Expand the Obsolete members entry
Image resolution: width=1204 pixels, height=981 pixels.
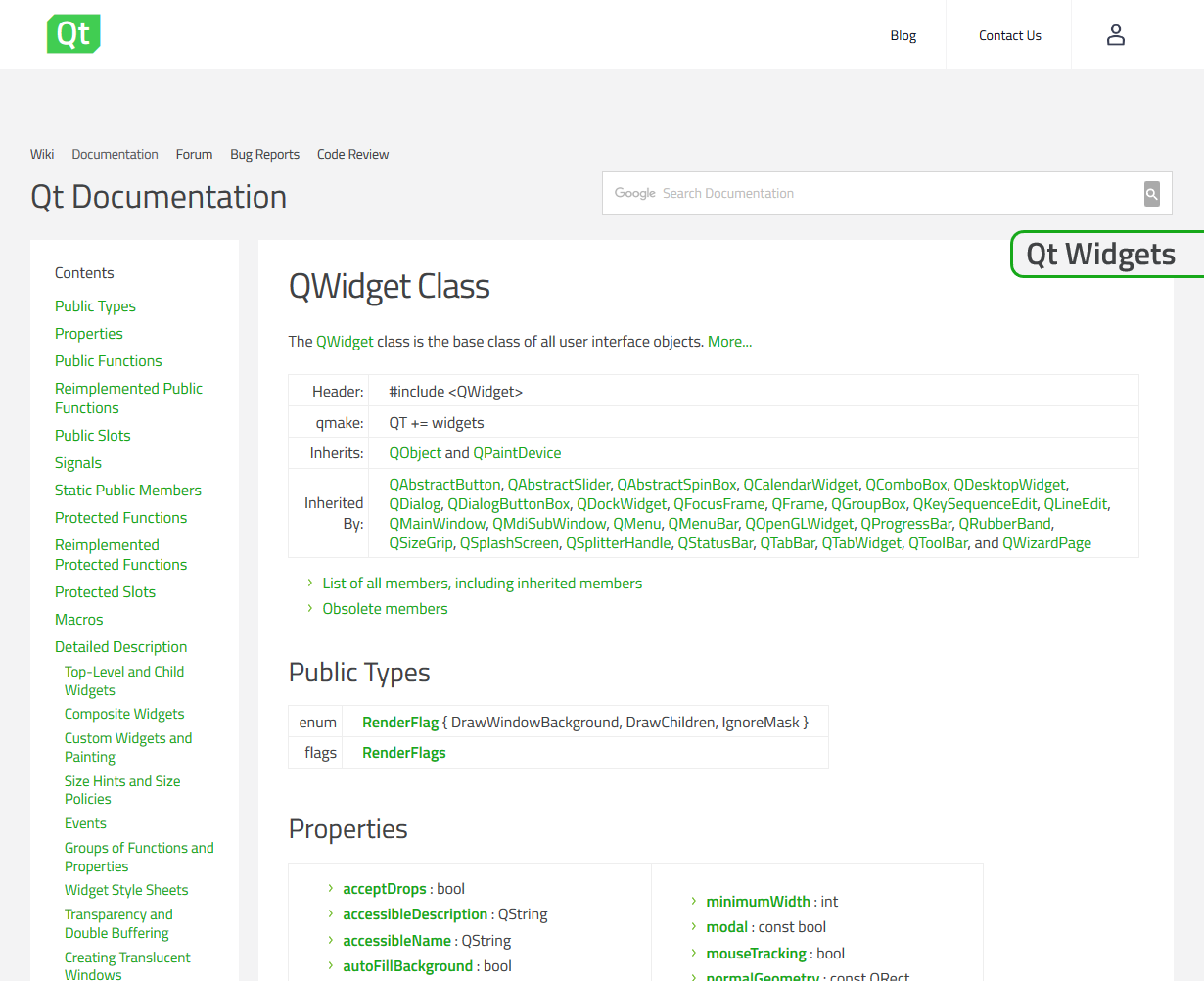coord(385,608)
